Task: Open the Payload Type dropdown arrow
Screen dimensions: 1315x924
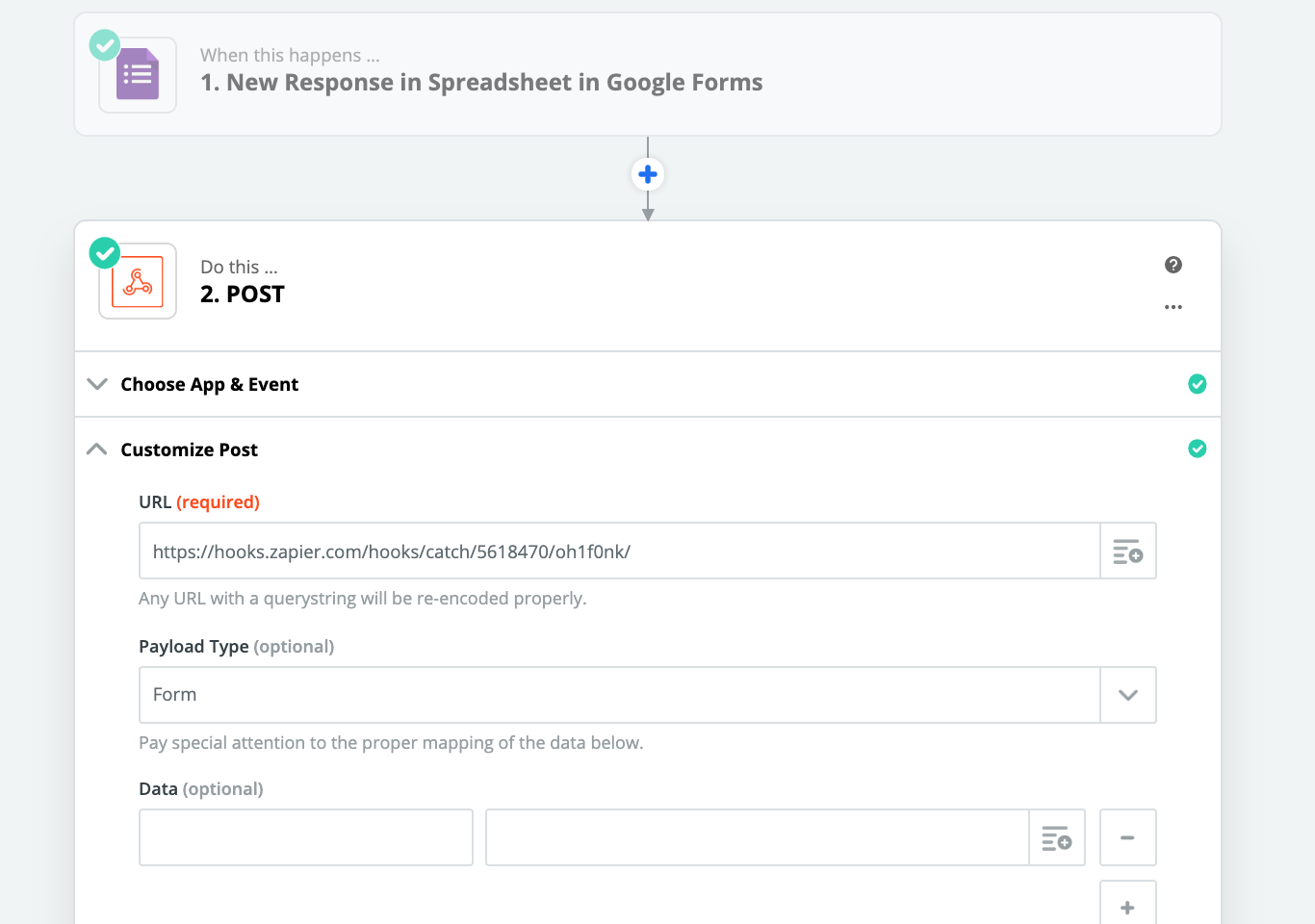Action: [1128, 695]
